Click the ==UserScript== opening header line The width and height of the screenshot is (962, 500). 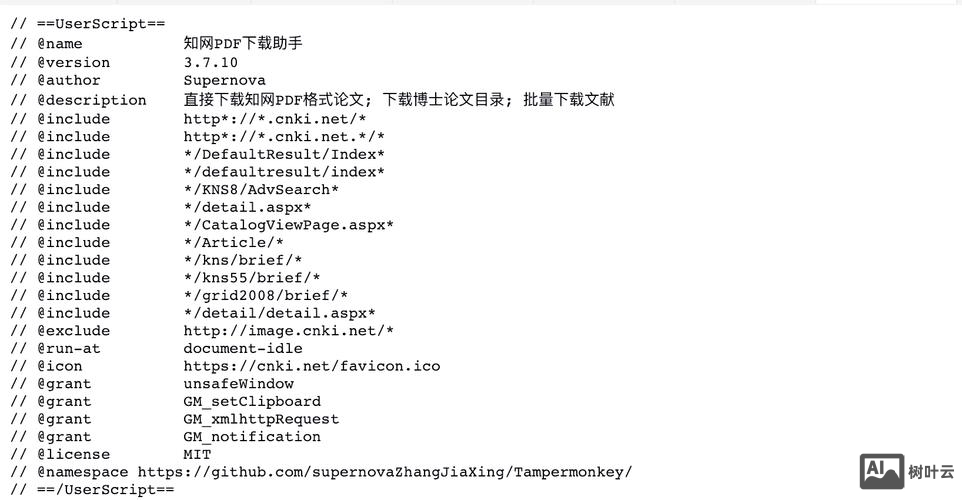[88, 24]
